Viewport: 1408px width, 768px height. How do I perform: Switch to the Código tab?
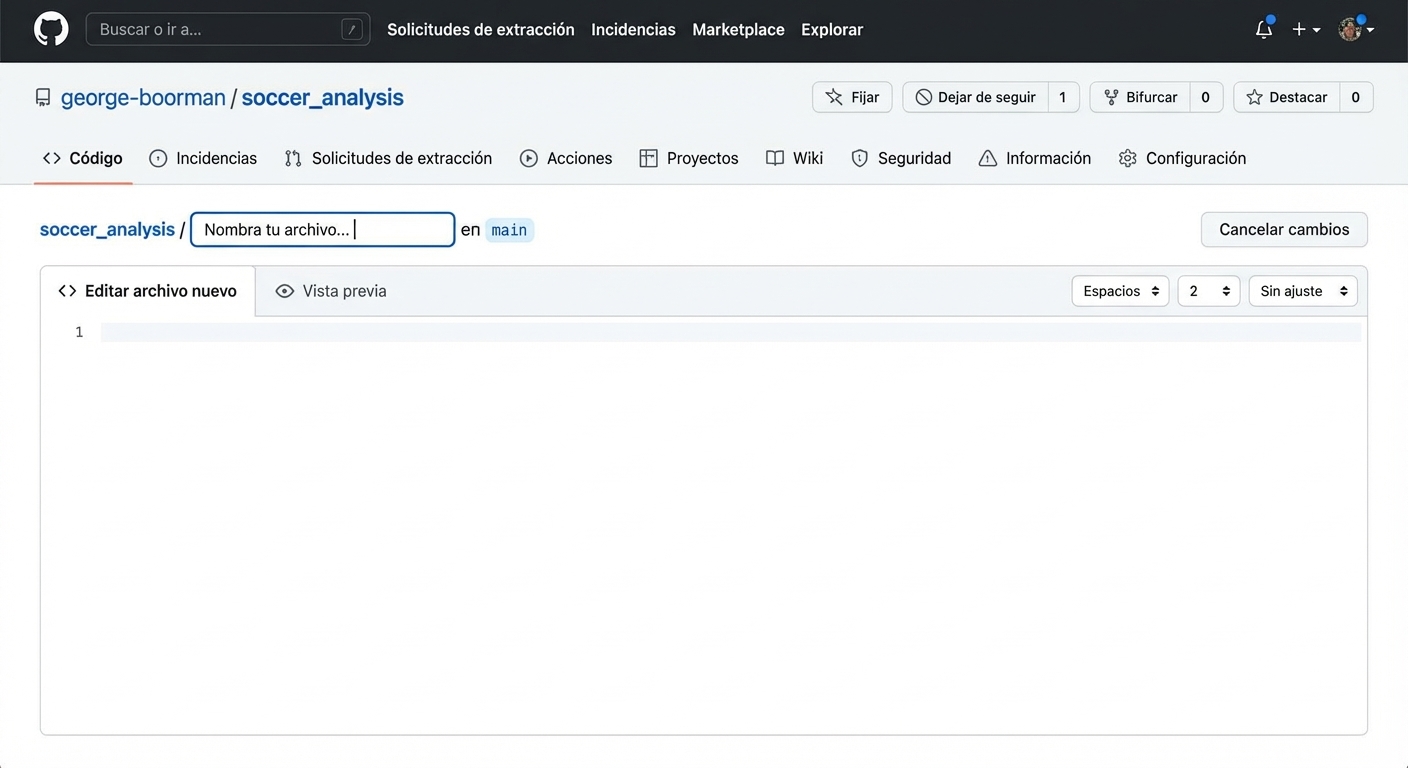(x=83, y=158)
